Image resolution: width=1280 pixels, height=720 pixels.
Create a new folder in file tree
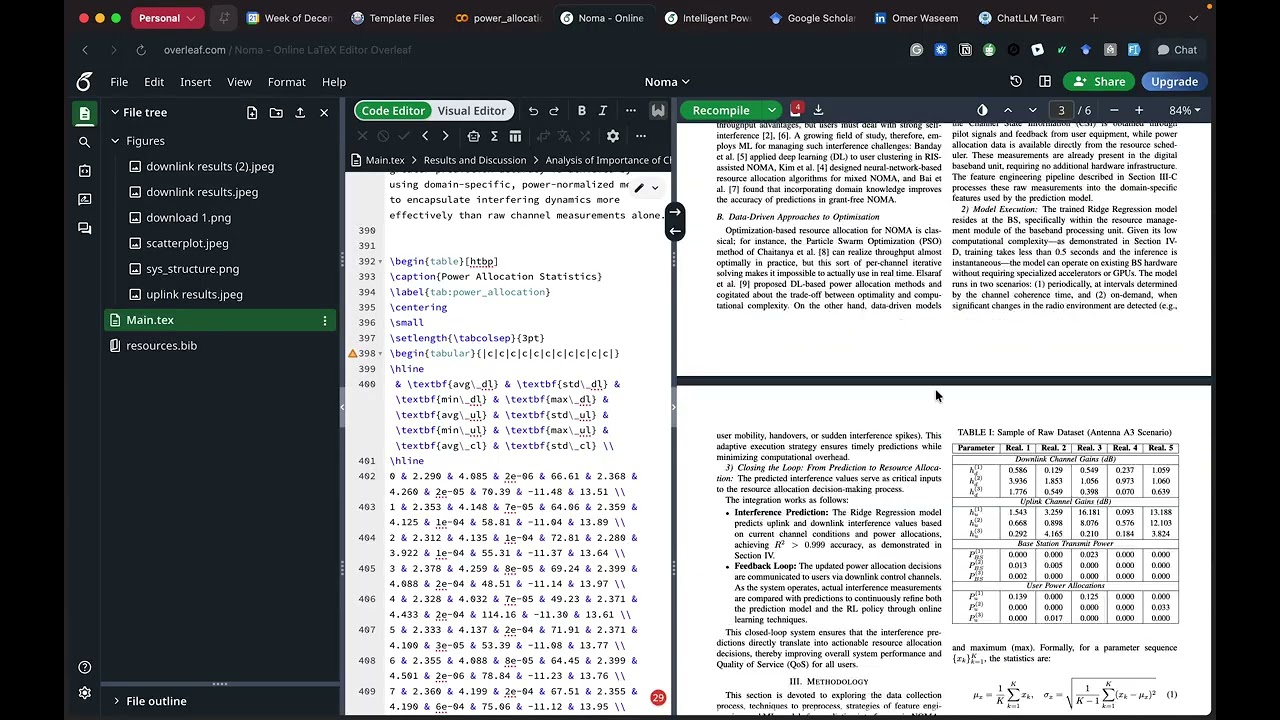(x=276, y=113)
